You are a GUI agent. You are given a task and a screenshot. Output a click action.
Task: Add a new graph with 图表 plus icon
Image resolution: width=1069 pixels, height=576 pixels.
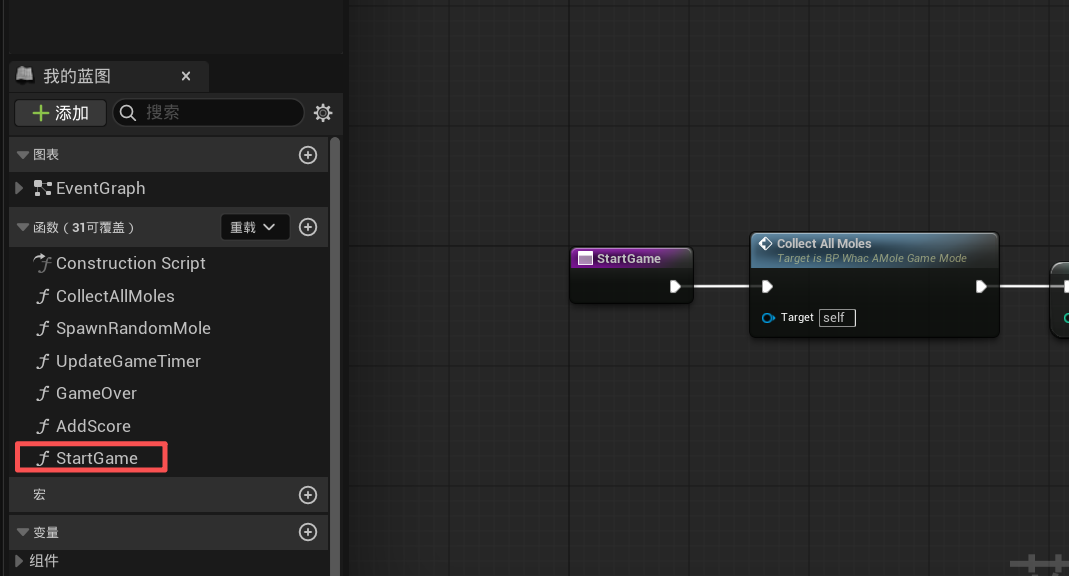(x=308, y=155)
